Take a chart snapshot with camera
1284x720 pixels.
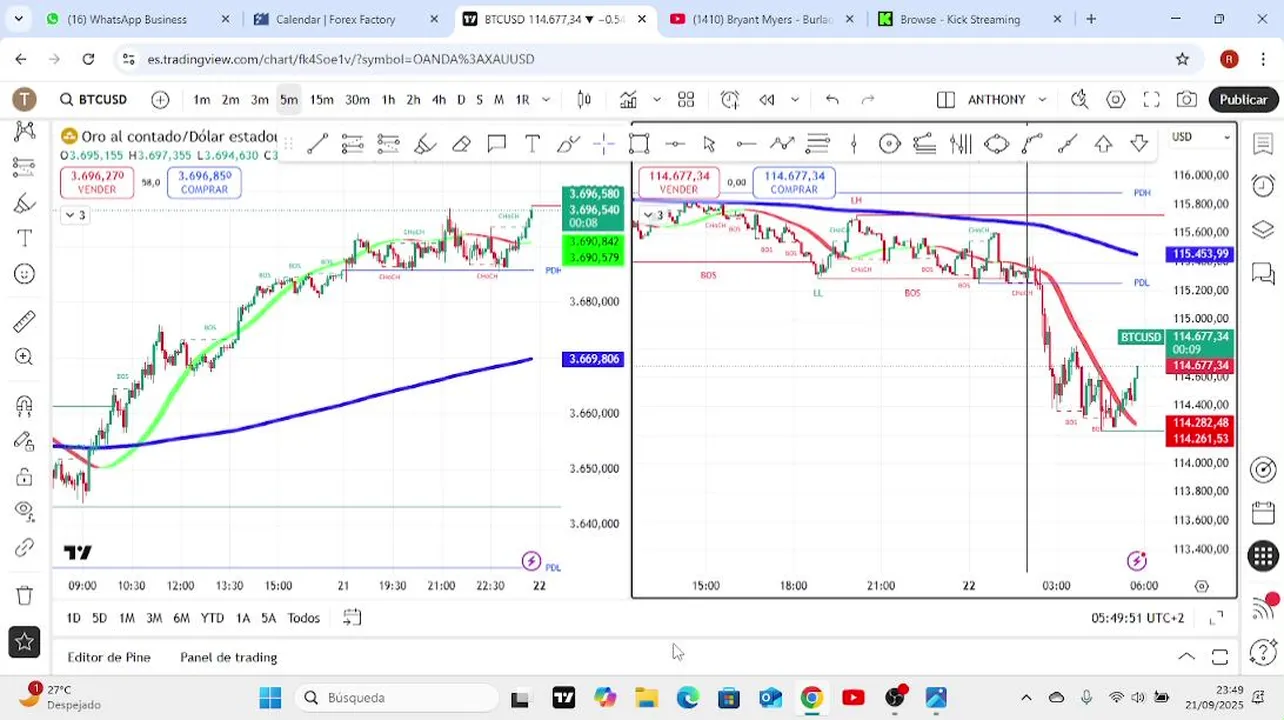click(x=1187, y=100)
